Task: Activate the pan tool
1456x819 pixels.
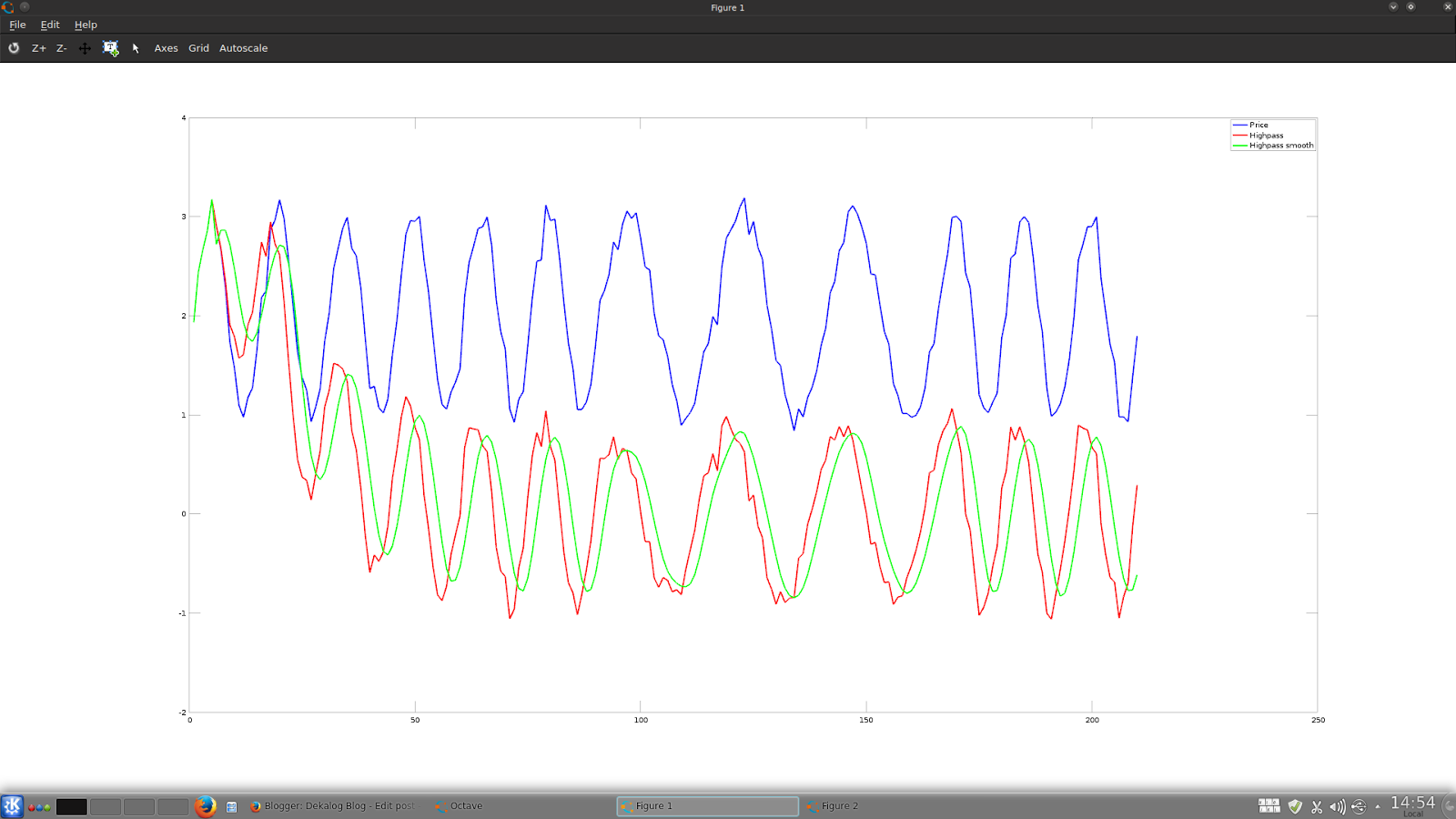Action: 84,47
